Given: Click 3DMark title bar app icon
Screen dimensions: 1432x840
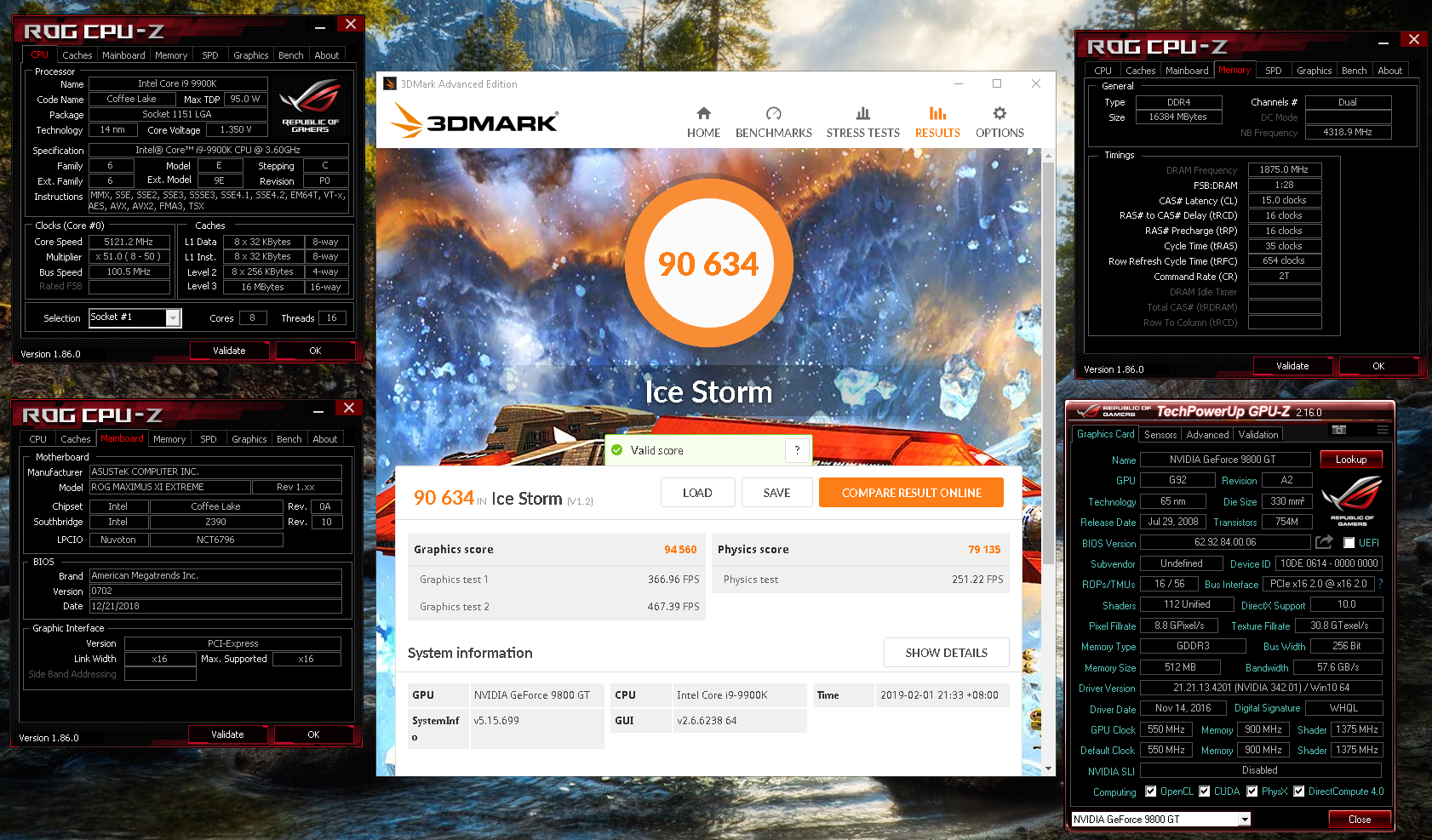Looking at the screenshot, I should (x=390, y=83).
